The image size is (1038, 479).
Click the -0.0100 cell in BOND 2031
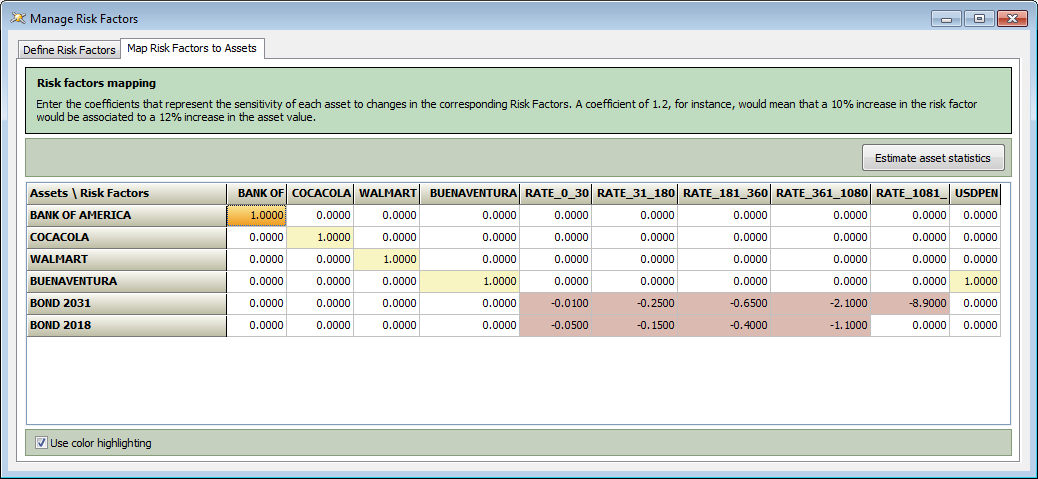(555, 304)
